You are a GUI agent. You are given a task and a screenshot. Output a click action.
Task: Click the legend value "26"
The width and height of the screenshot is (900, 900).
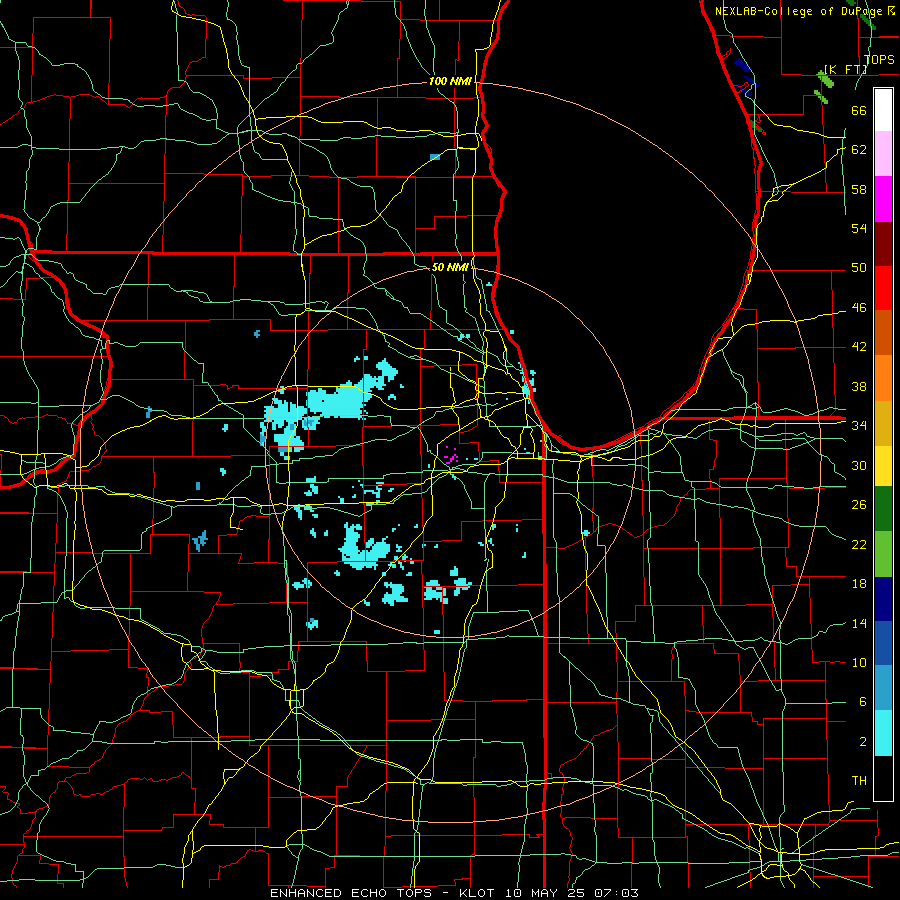point(859,505)
